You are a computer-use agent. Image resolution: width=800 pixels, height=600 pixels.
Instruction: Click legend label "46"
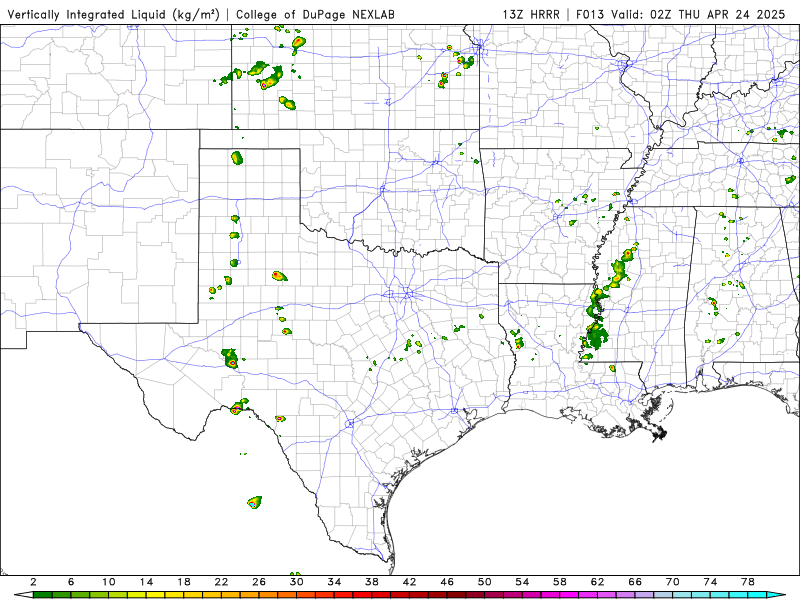point(447,582)
